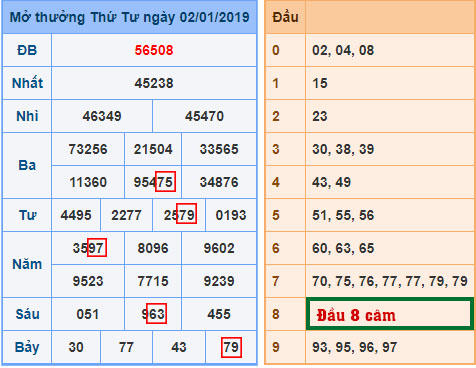Click number 11360 in Ba row

pos(88,182)
